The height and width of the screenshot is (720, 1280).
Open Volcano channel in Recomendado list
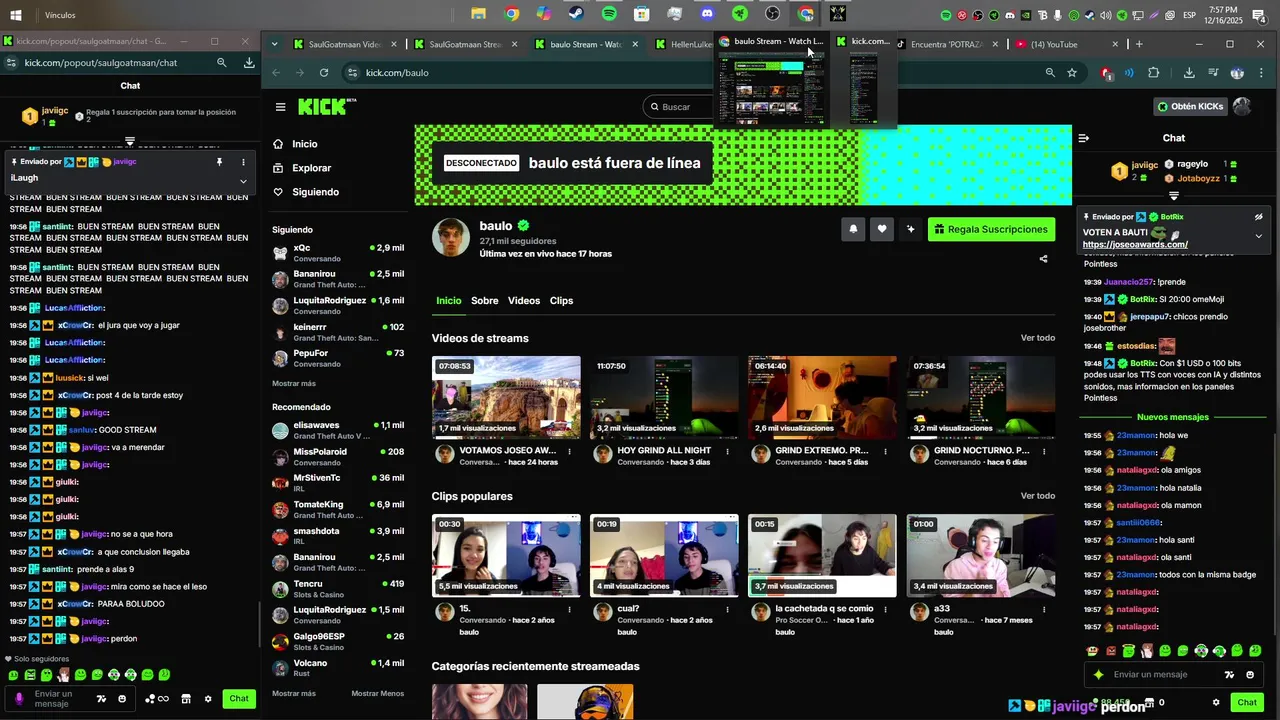338,668
